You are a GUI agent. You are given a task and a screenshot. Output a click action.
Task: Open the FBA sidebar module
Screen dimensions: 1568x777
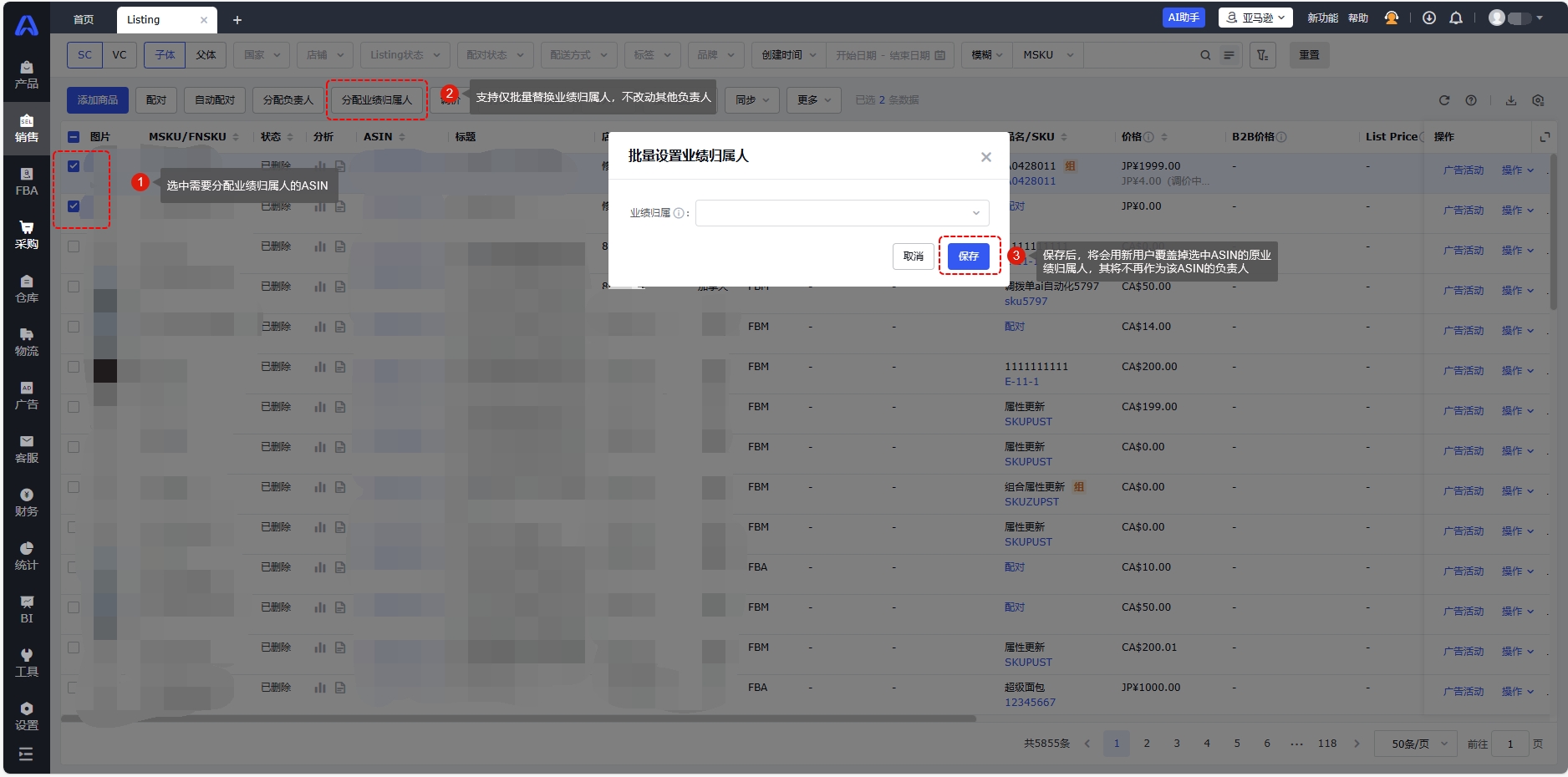[x=27, y=182]
